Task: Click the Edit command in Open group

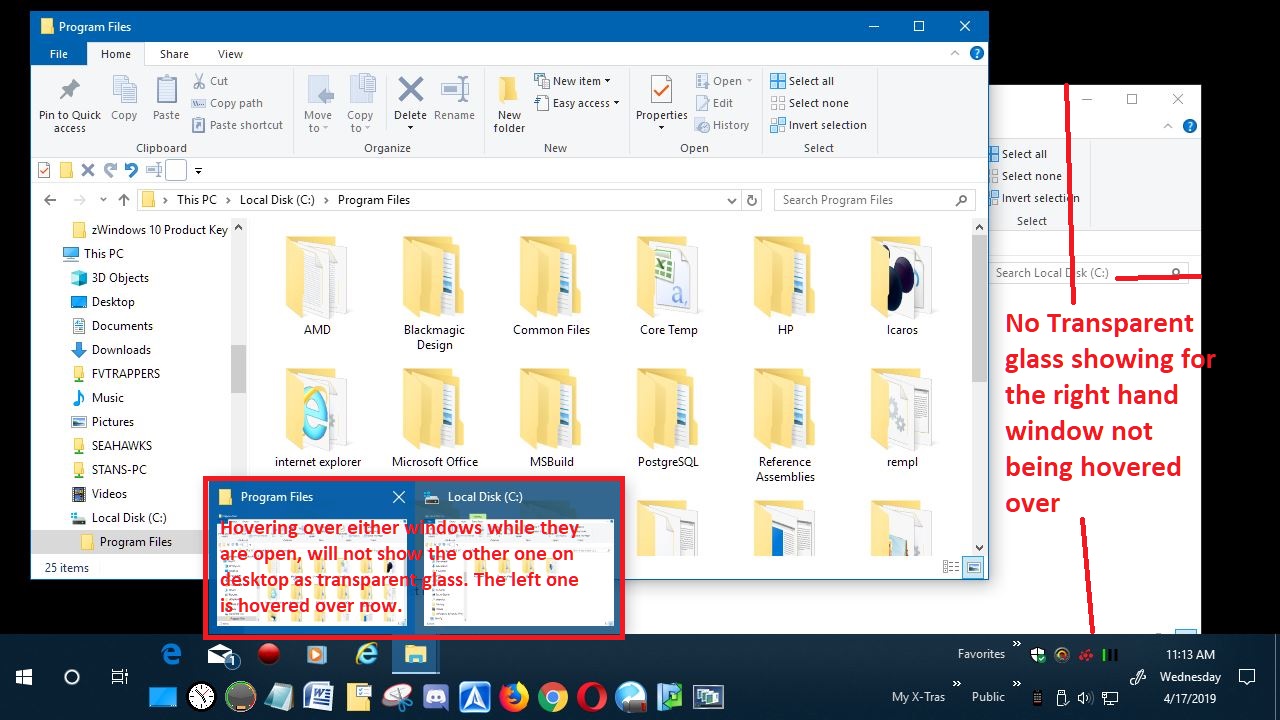Action: [714, 103]
